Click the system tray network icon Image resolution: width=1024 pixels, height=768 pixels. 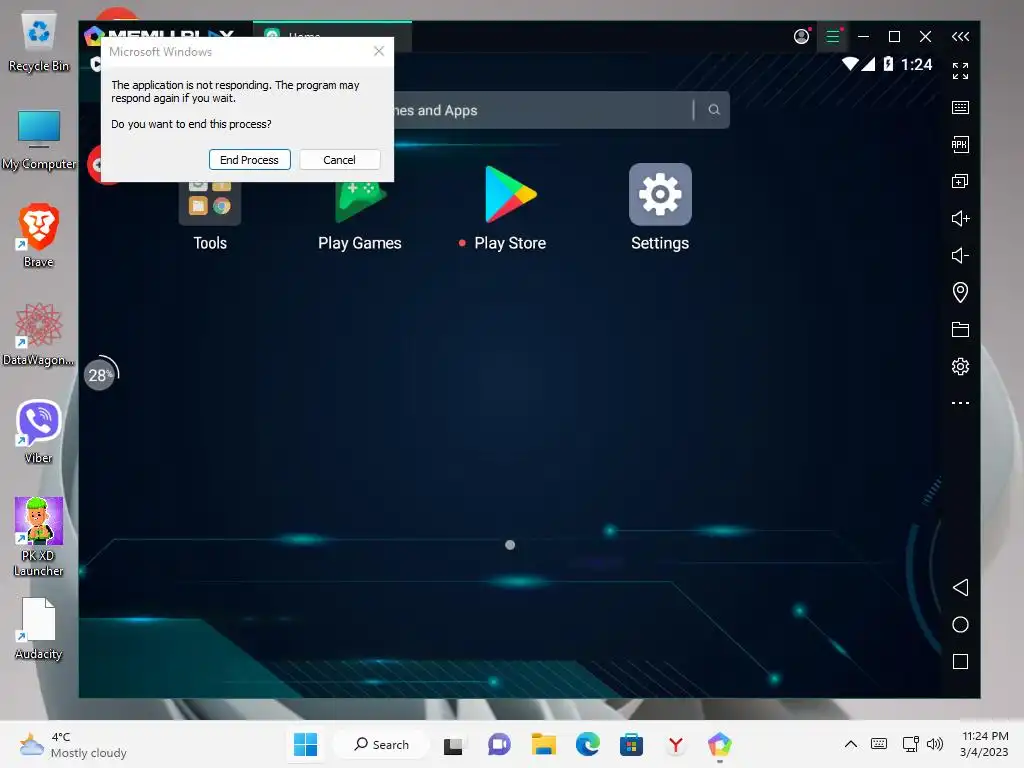[910, 744]
